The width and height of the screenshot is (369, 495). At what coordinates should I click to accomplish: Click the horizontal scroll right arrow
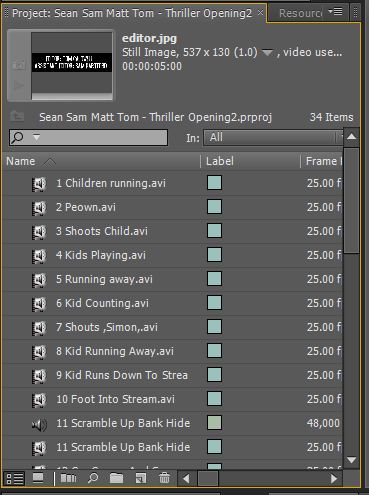[x=334, y=479]
